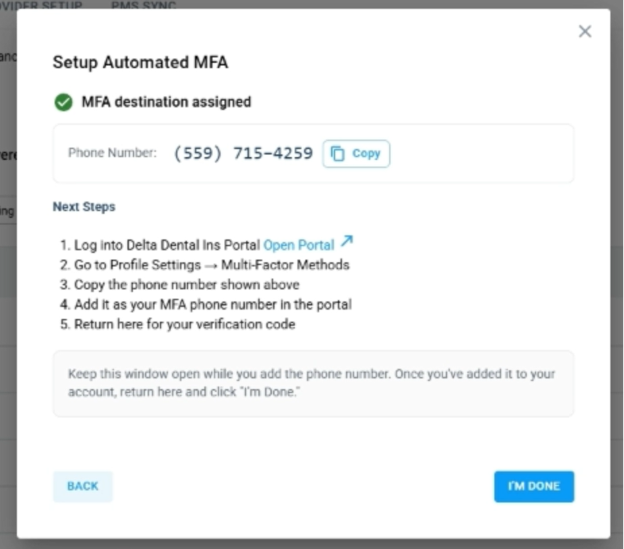This screenshot has height=549, width=624.
Task: Click the "MFA destination assigned" status text
Action: pyautogui.click(x=166, y=102)
